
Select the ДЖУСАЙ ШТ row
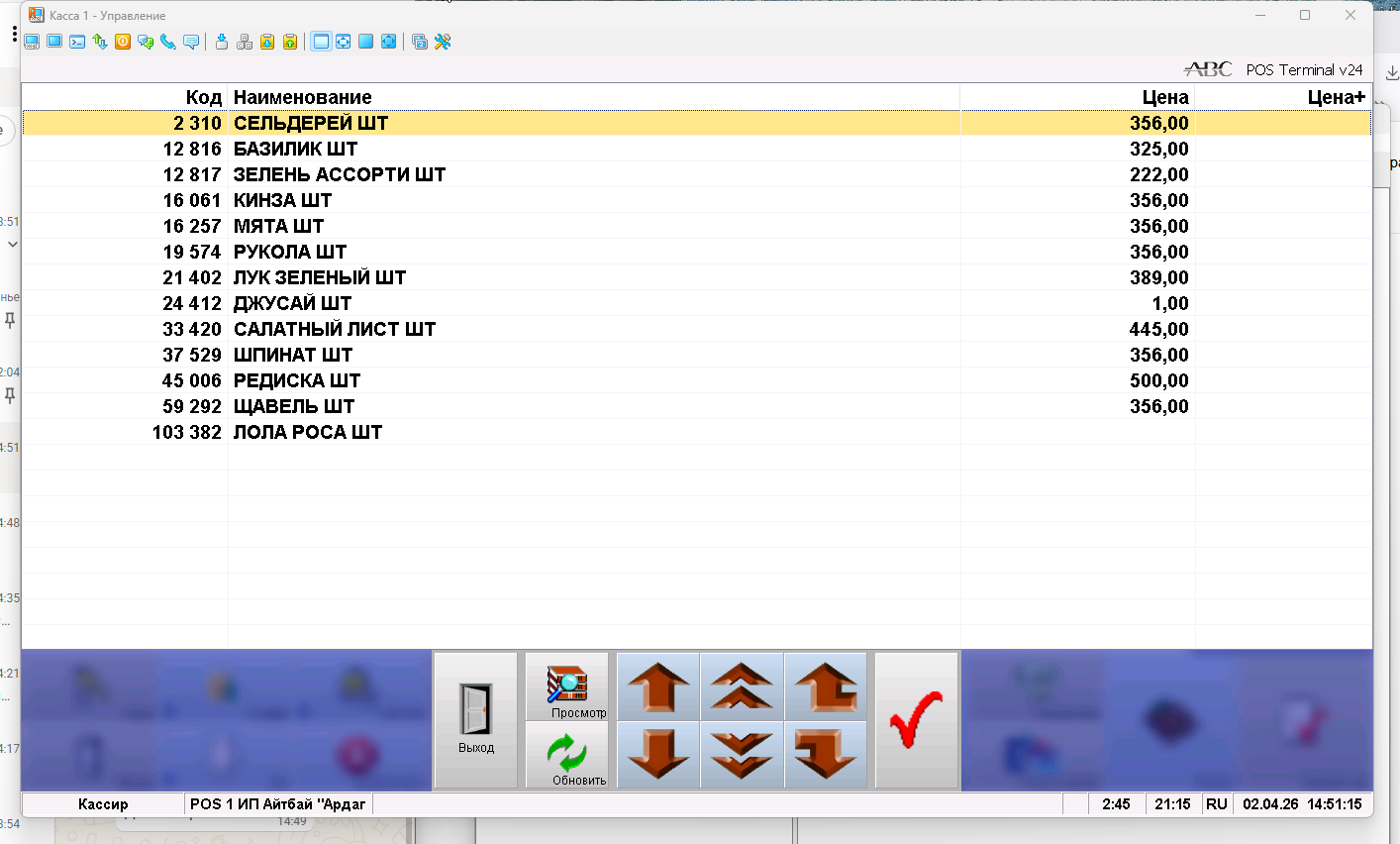pos(697,303)
